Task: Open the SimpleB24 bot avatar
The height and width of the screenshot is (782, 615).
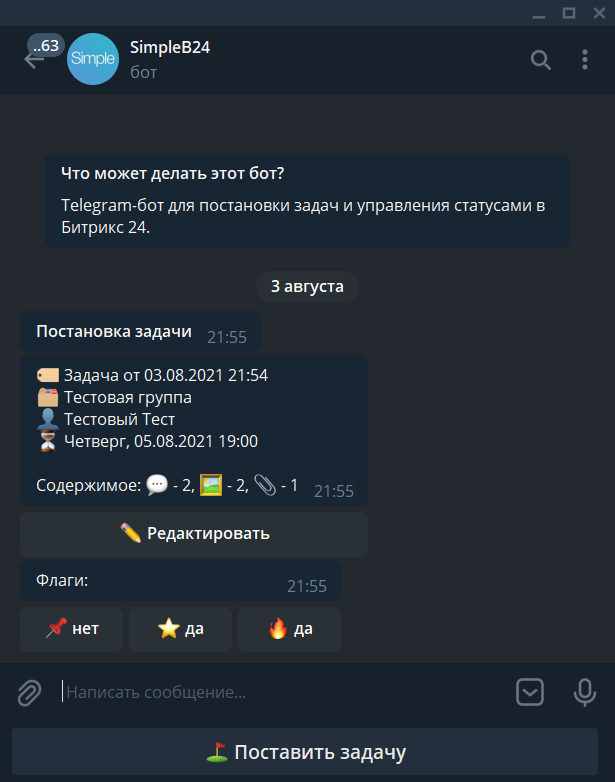Action: [93, 59]
